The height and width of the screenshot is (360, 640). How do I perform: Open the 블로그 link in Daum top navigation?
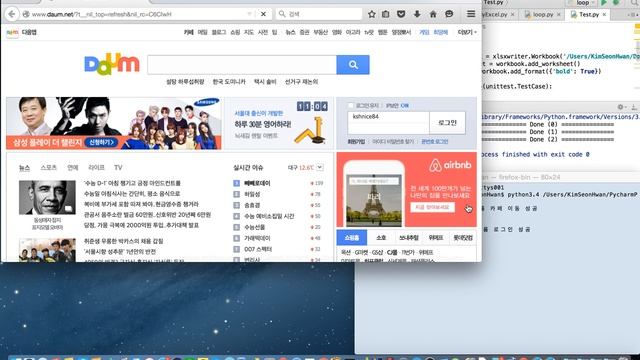(x=219, y=32)
